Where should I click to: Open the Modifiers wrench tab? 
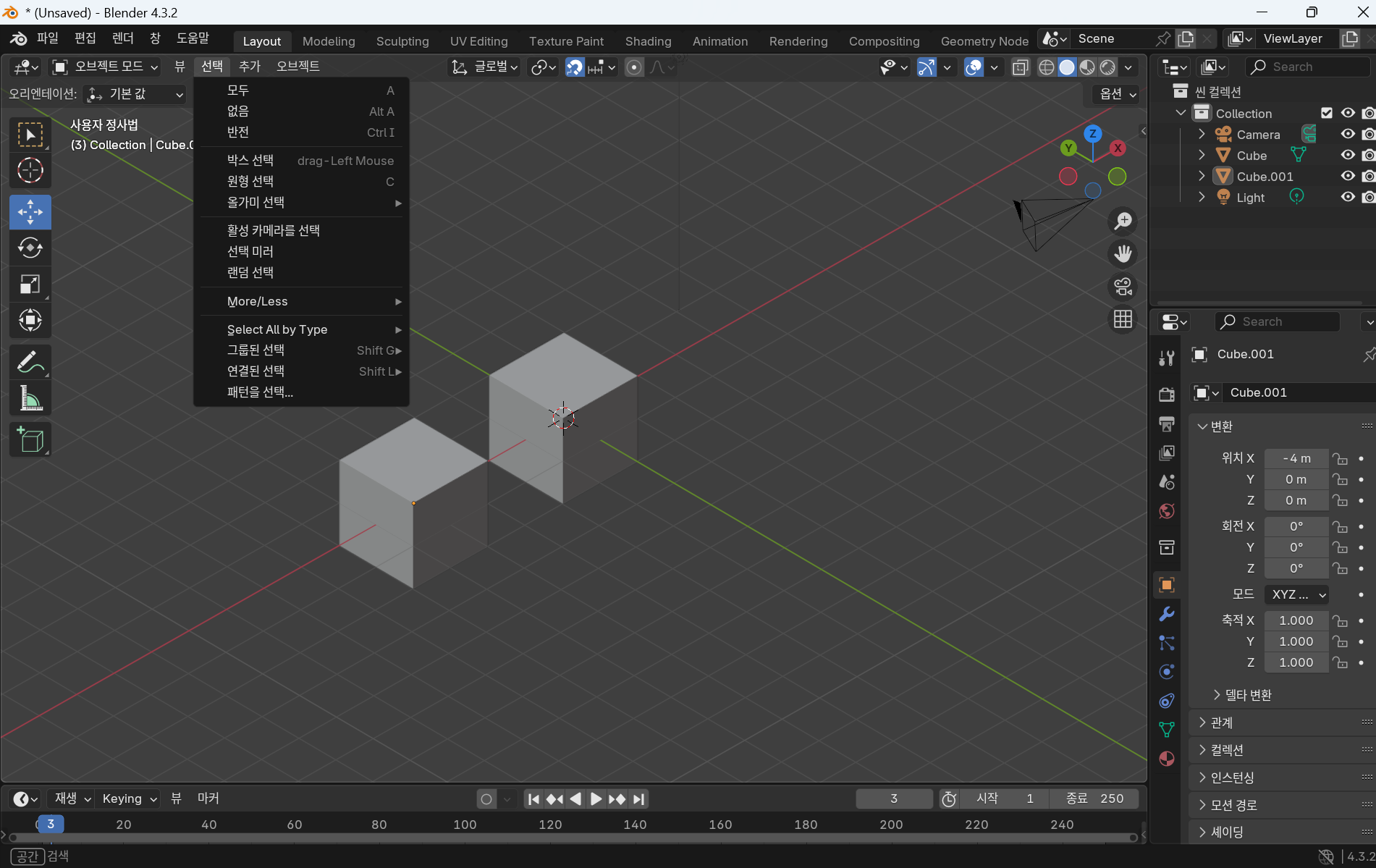coord(1166,614)
